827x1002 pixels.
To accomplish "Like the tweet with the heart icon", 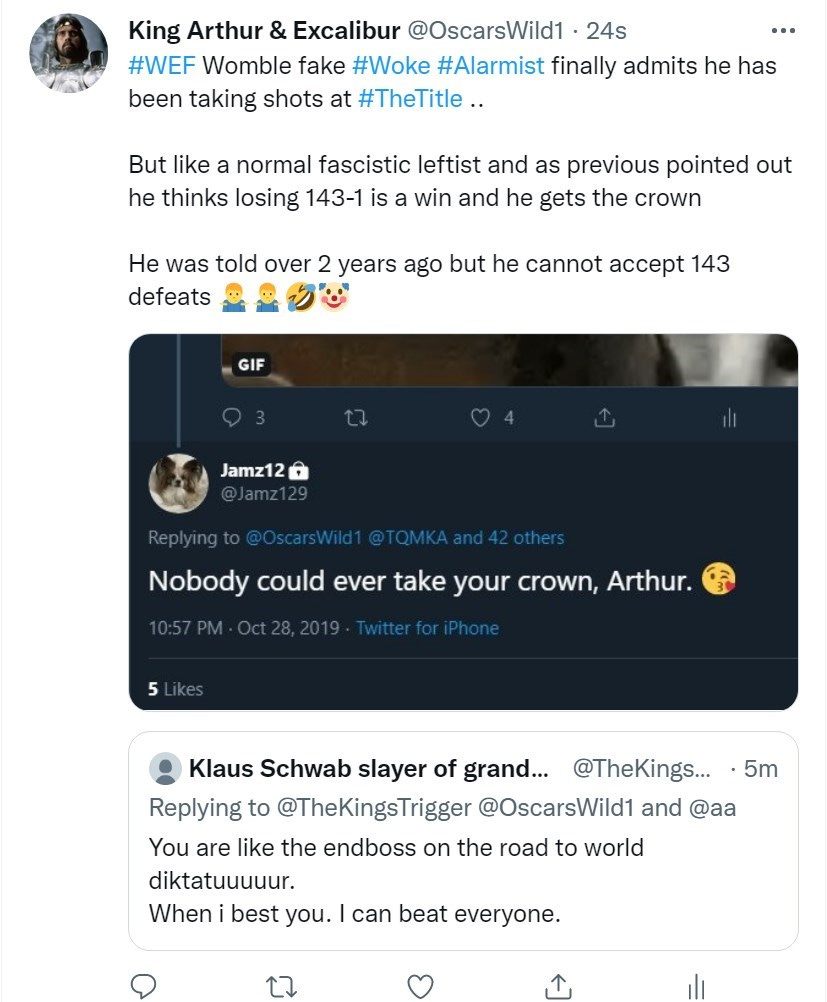I will 421,986.
